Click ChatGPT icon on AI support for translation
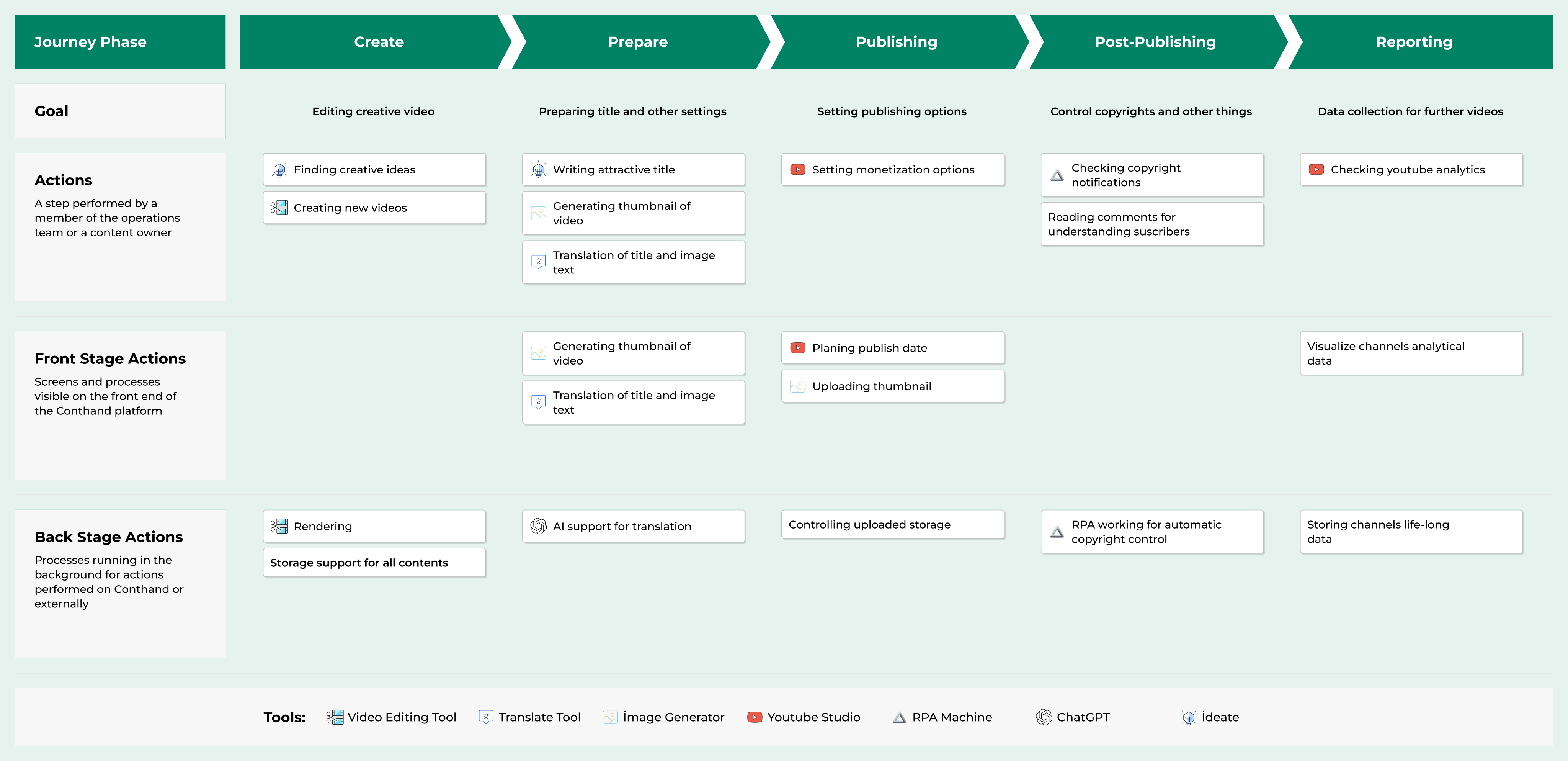 (x=538, y=526)
